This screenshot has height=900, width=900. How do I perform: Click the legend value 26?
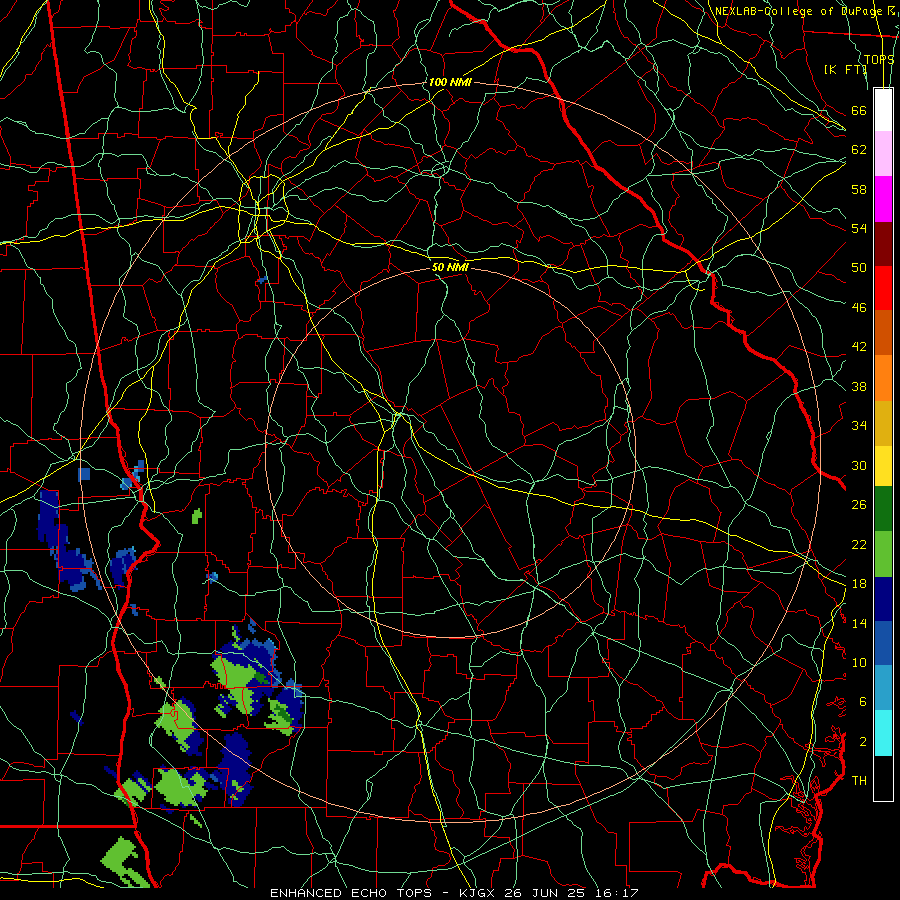(859, 505)
